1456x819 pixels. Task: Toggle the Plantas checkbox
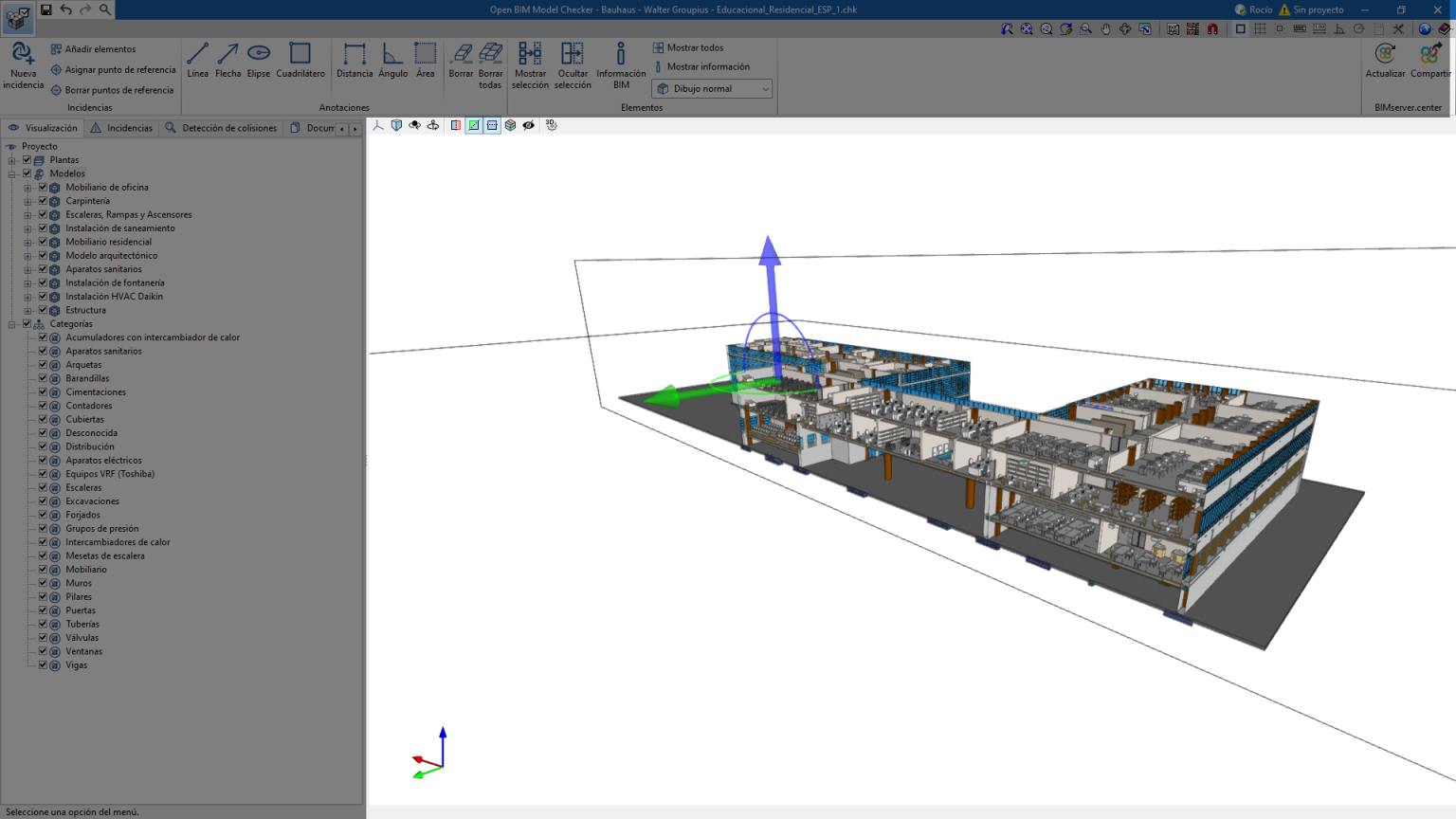(x=27, y=160)
